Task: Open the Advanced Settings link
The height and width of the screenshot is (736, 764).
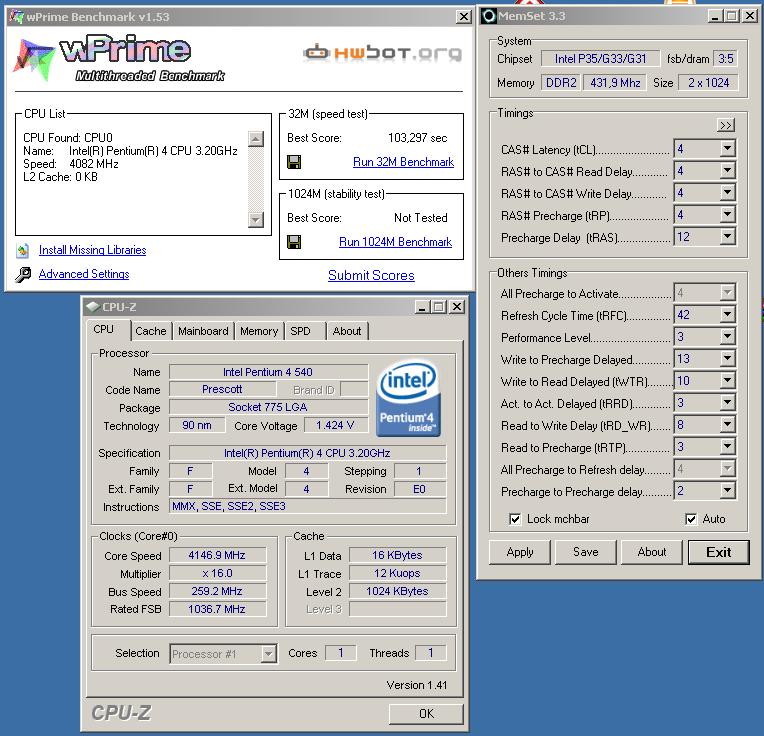Action: pos(84,274)
